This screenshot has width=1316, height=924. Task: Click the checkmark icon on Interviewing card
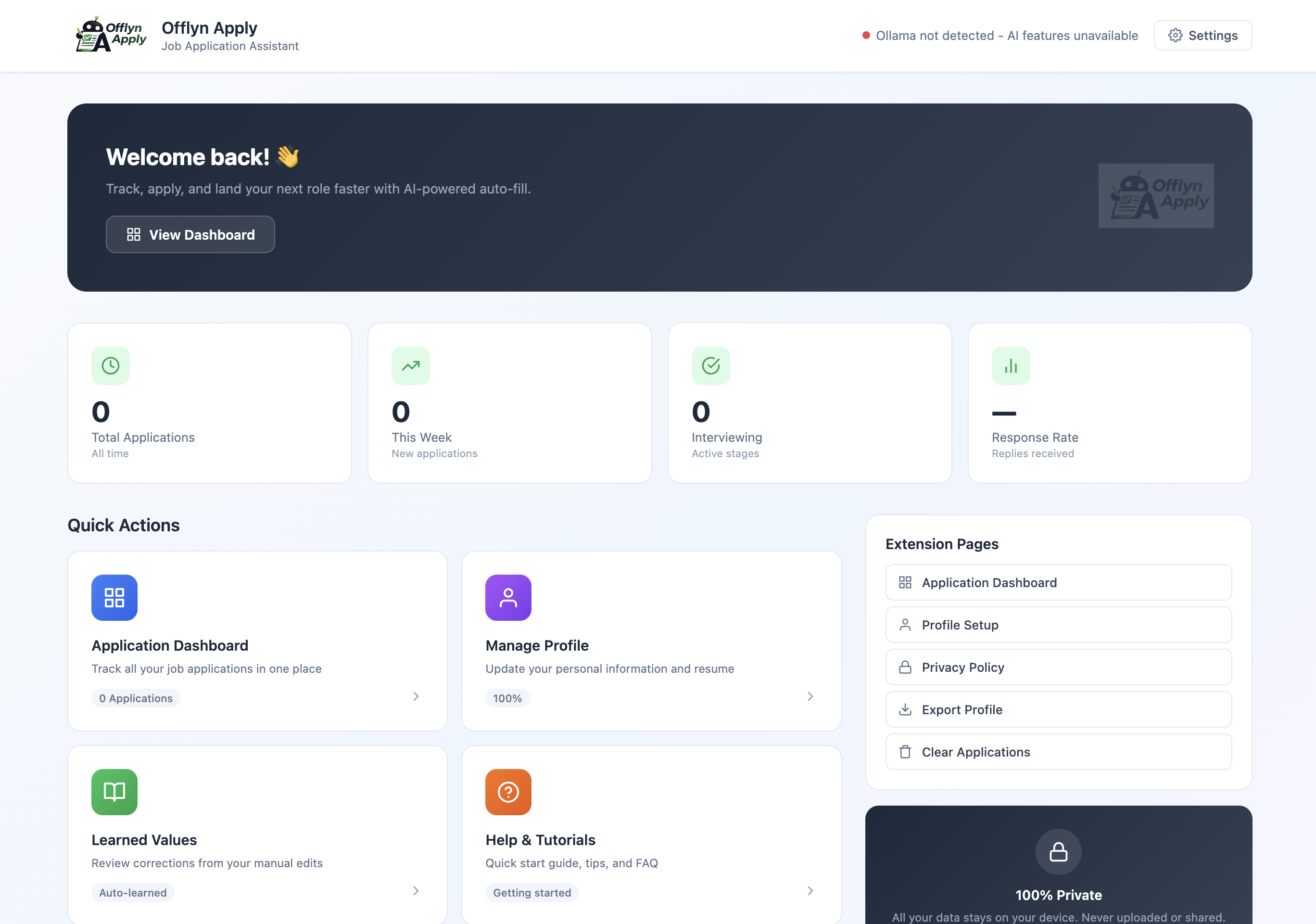click(x=711, y=365)
